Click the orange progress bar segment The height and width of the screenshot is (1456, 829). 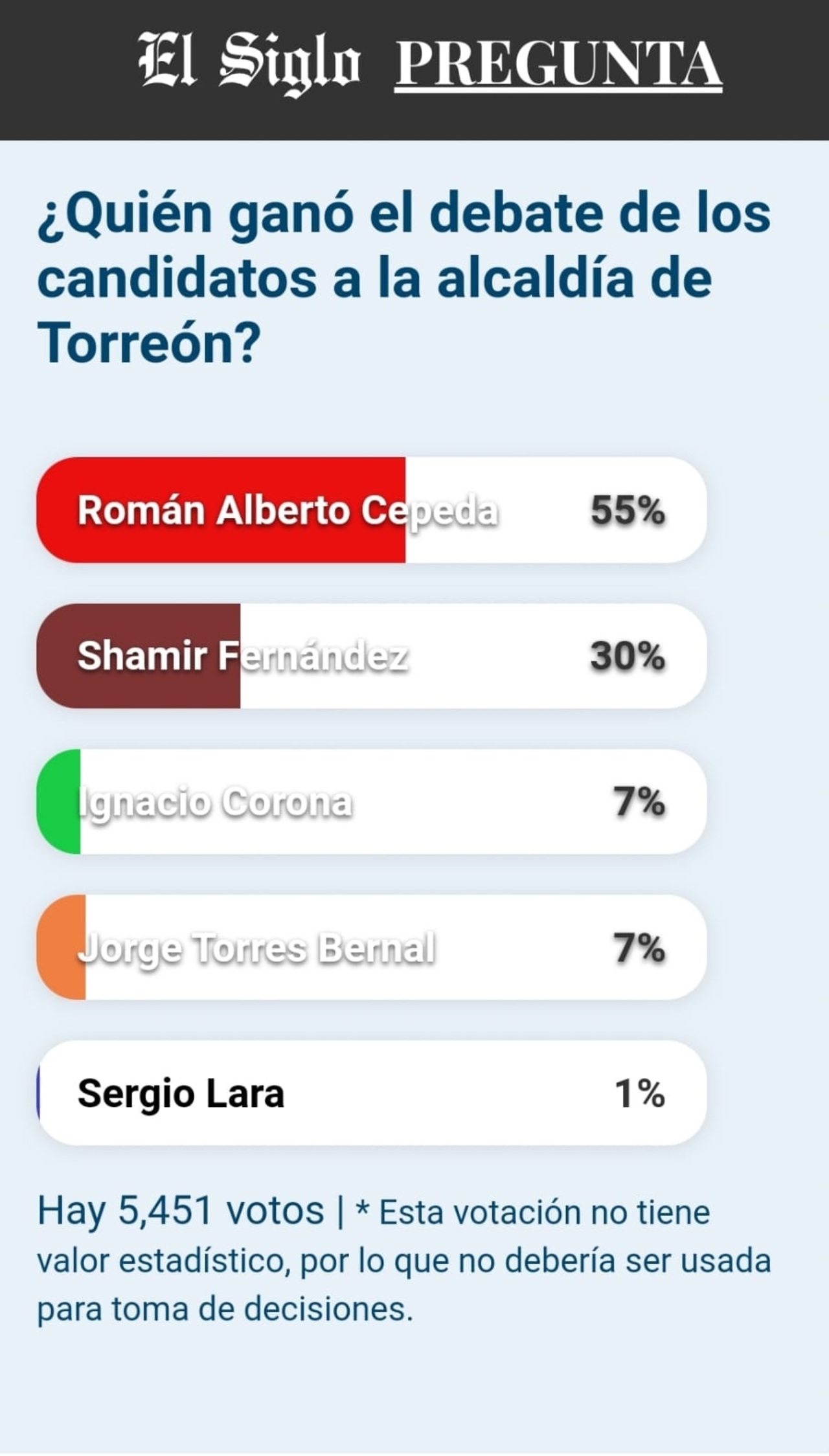pyautogui.click(x=62, y=948)
